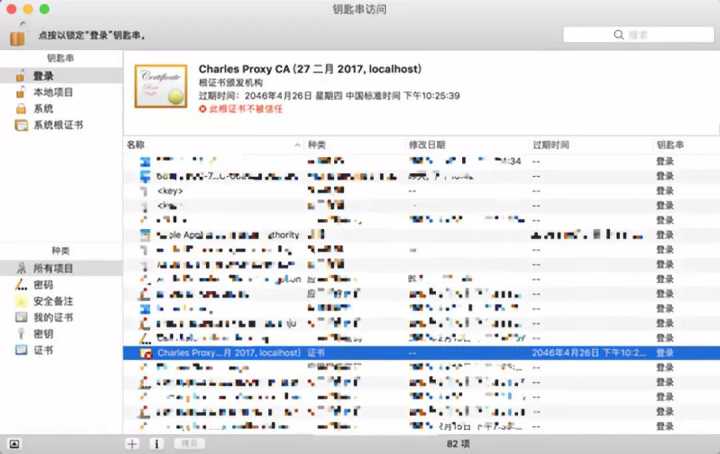Choose the 所有项目 category

(61, 268)
